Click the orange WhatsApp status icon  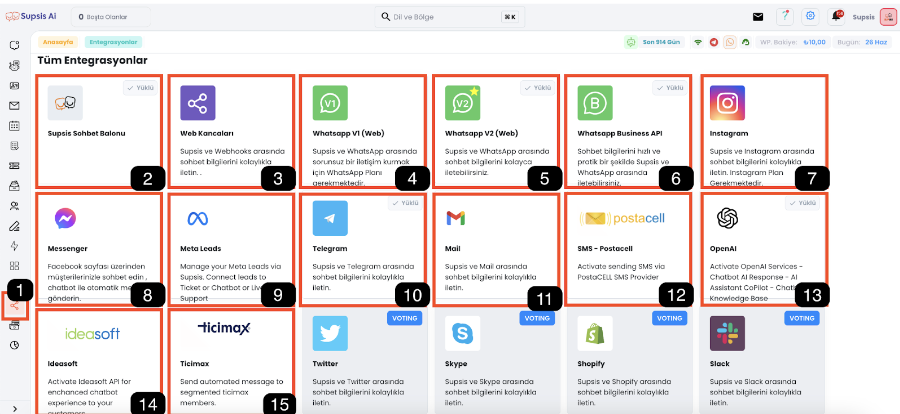coord(730,42)
